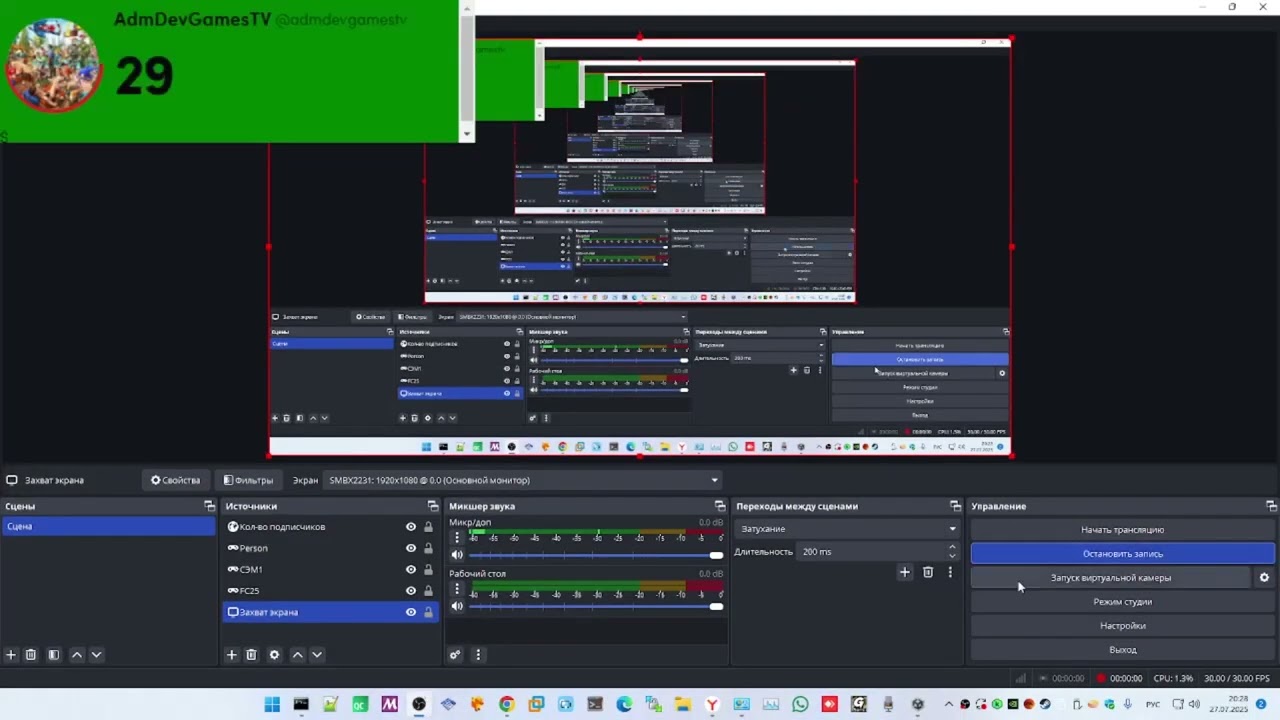Hide the Person source eye icon
1280x720 pixels.
click(411, 548)
